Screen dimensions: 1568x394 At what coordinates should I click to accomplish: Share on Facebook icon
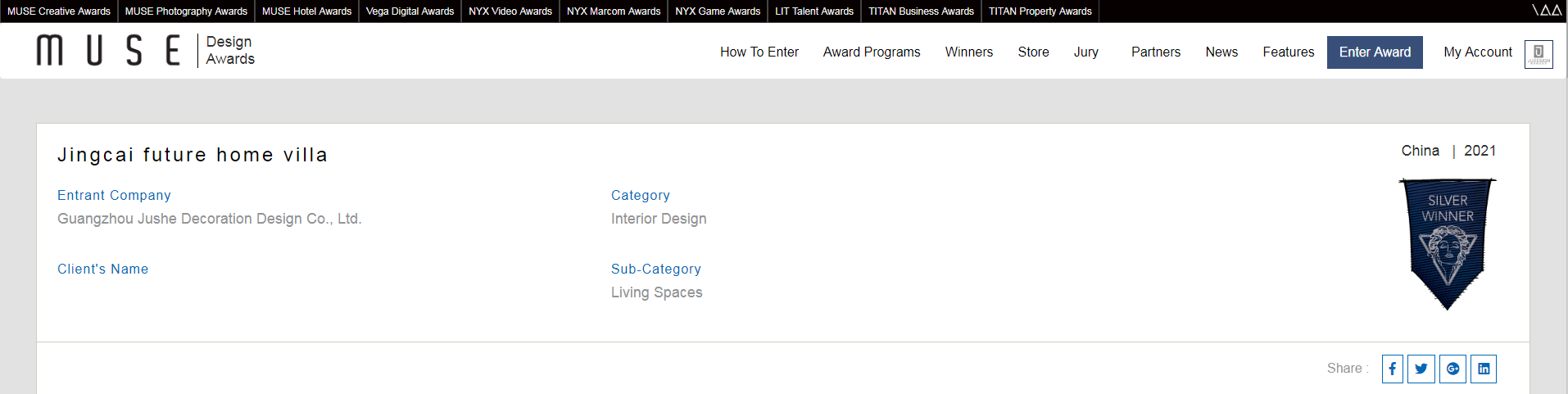coord(1392,369)
